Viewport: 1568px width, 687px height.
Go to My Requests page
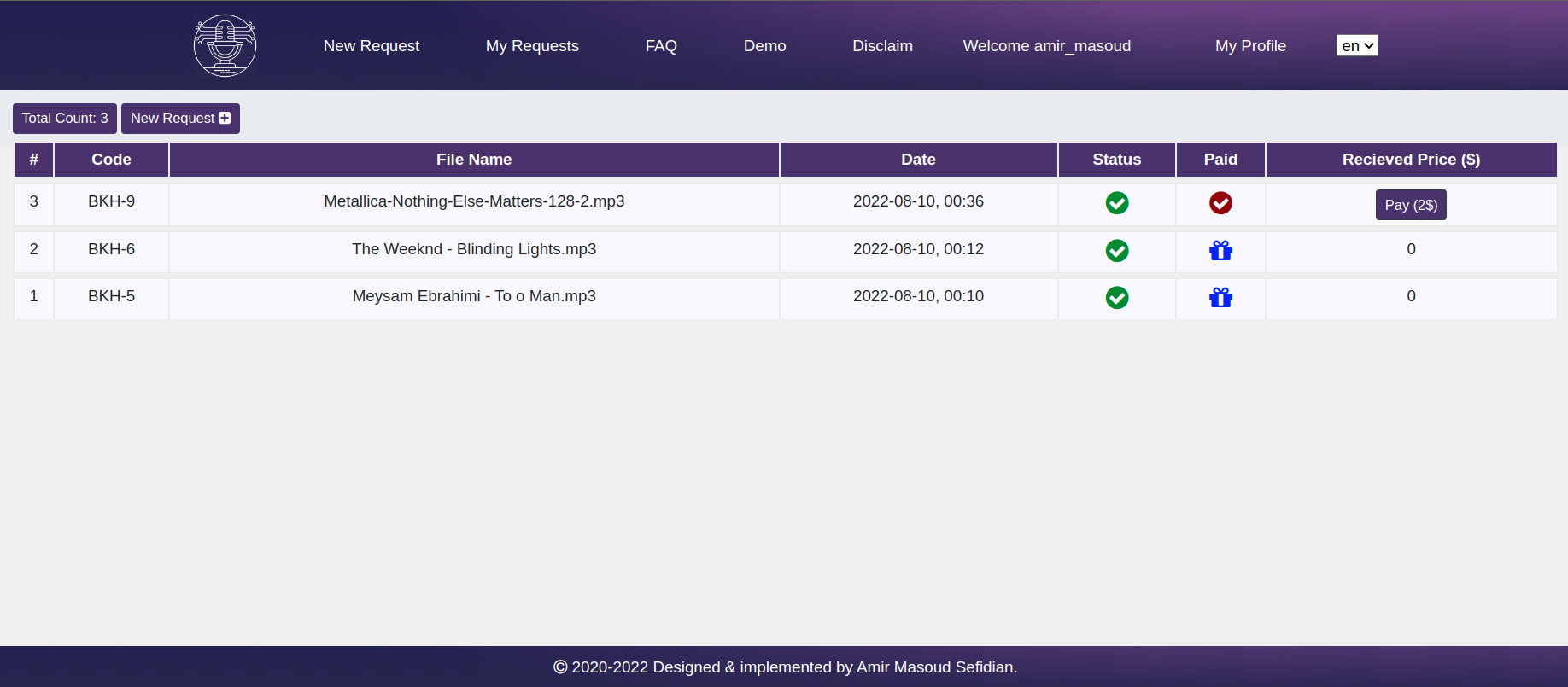[x=532, y=46]
